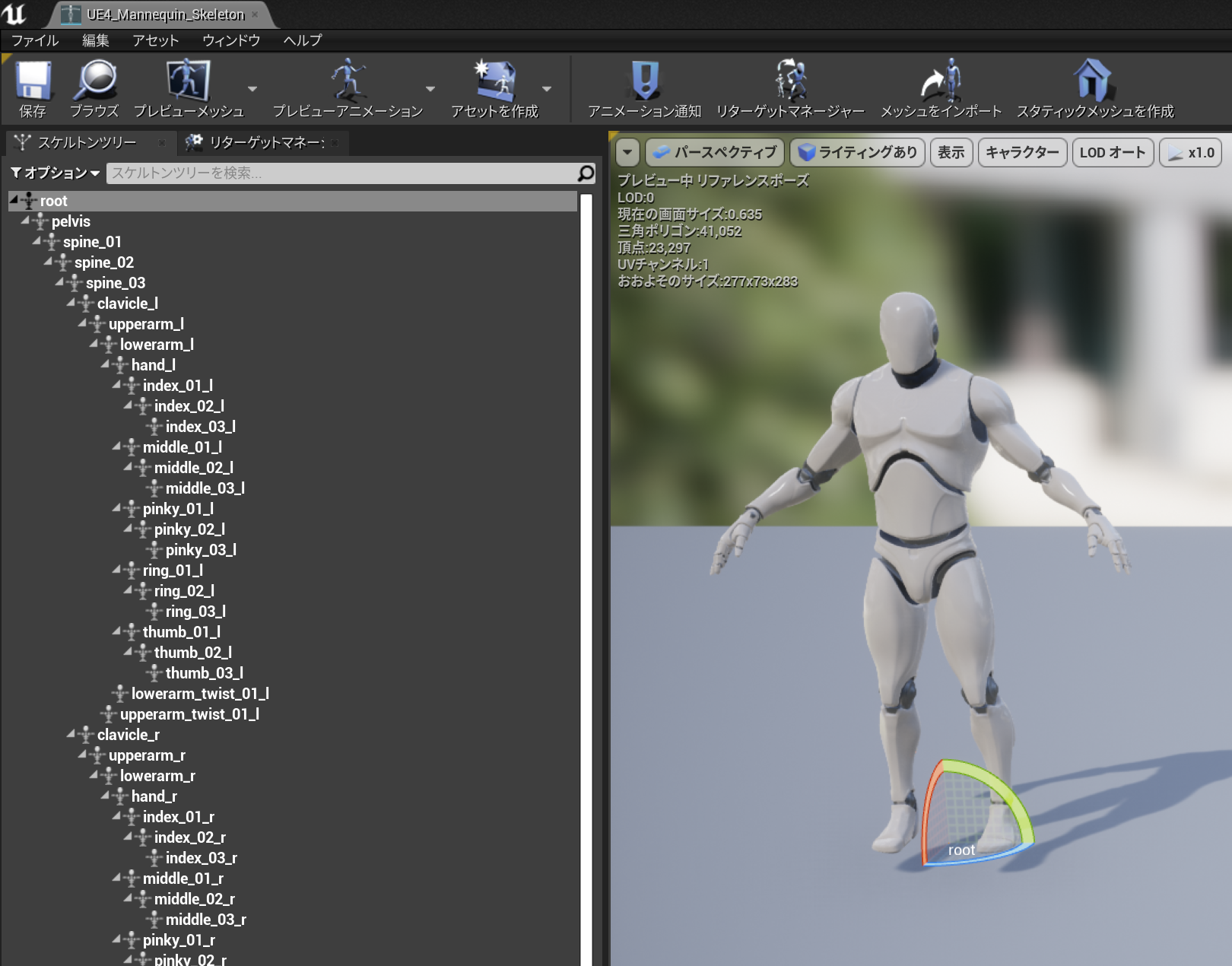Click the パースペクティブ viewport button

pyautogui.click(x=716, y=152)
